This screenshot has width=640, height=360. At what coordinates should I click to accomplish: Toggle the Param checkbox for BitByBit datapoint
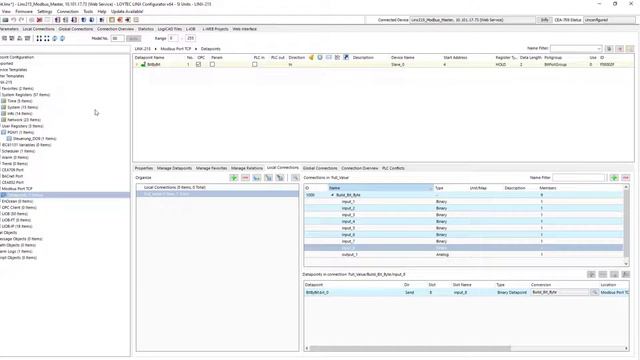pos(212,64)
